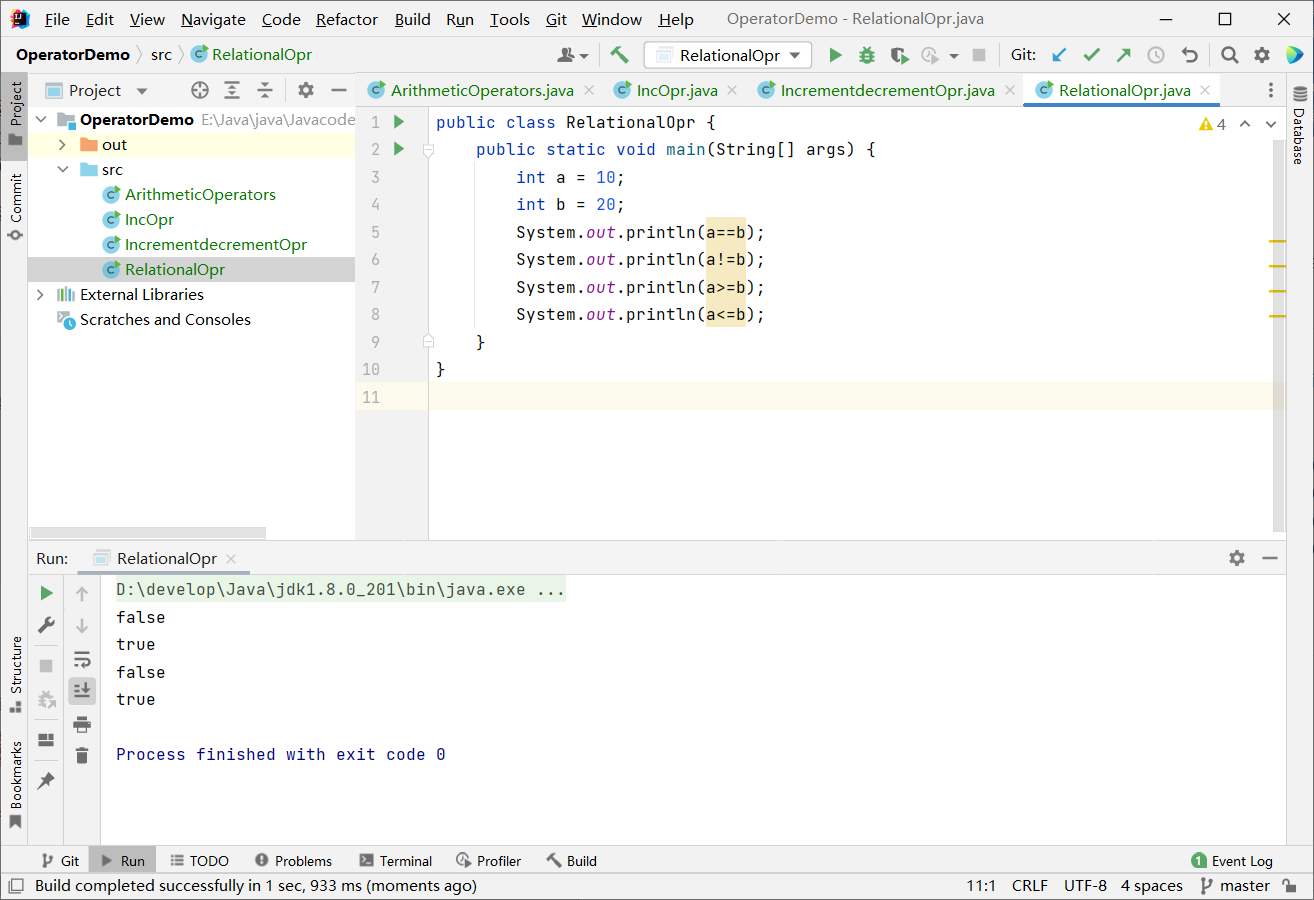Viewport: 1314px width, 900px height.
Task: Click the locate target icon in Project panel
Action: click(200, 90)
